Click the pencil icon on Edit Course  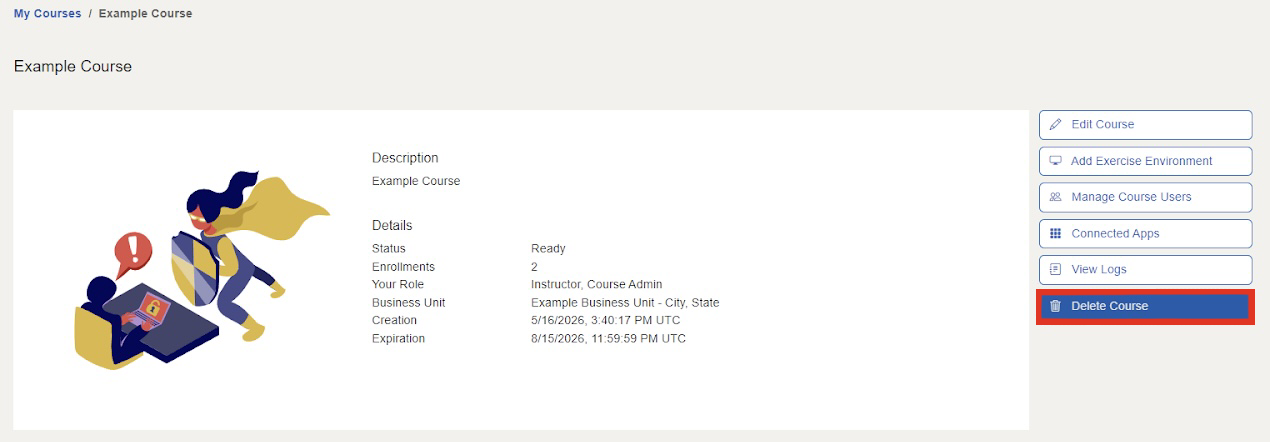1055,125
